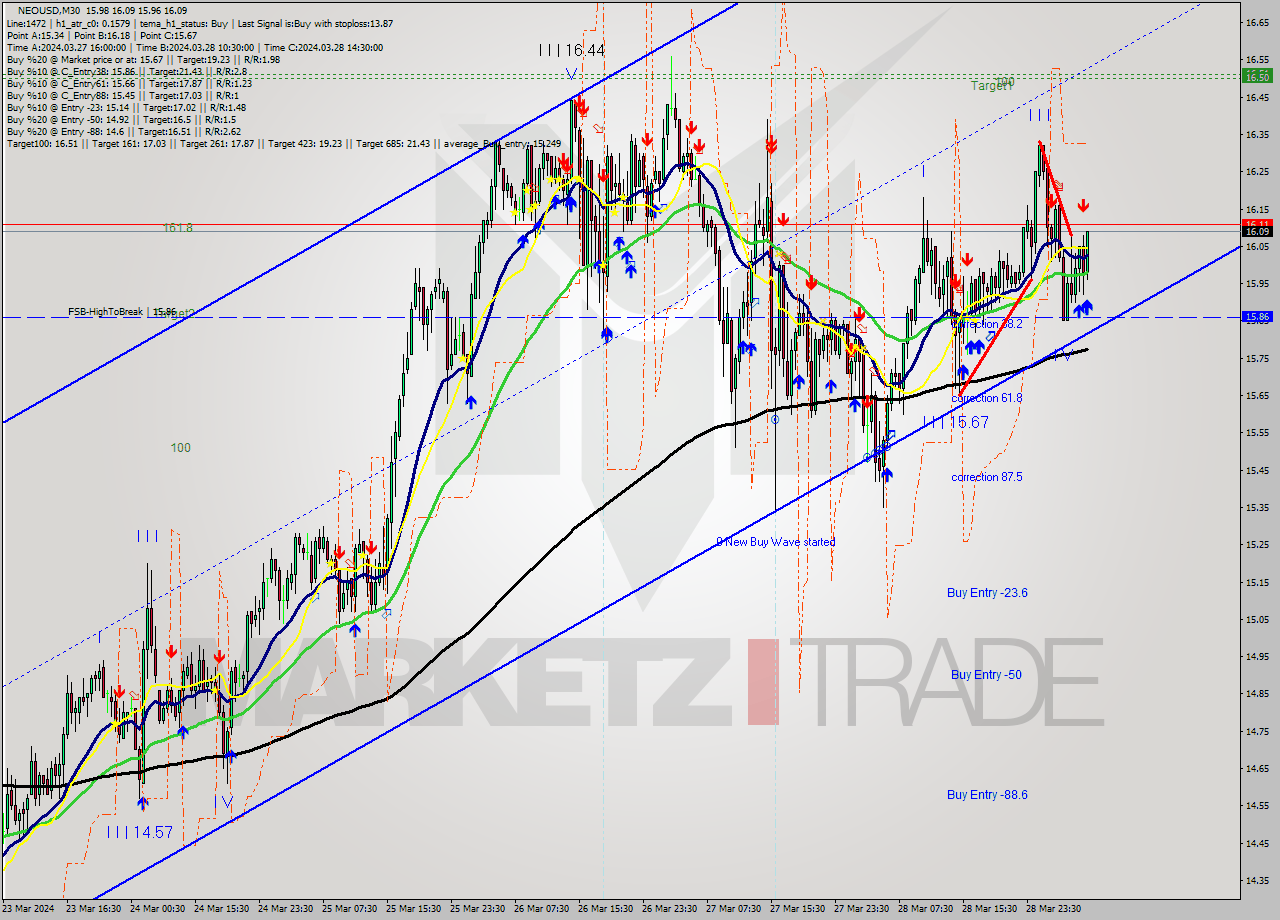This screenshot has width=1280, height=920.
Task: Click 'Time A:2024.03.27 16:00:00'
Action: tap(66, 47)
